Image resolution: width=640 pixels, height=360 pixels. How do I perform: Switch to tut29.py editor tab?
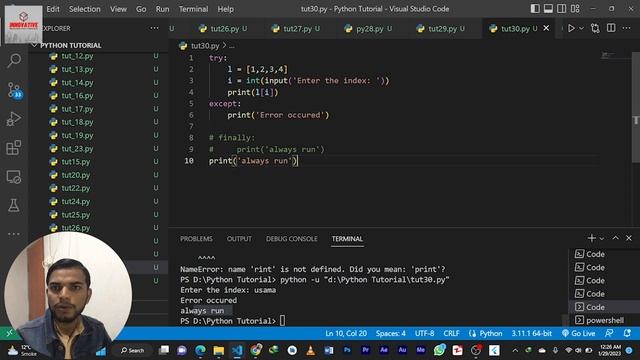coord(441,29)
